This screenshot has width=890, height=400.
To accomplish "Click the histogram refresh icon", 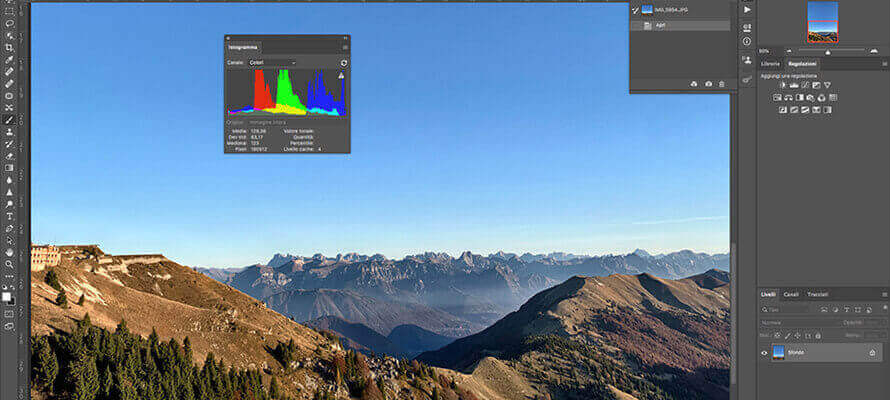I will [x=344, y=62].
